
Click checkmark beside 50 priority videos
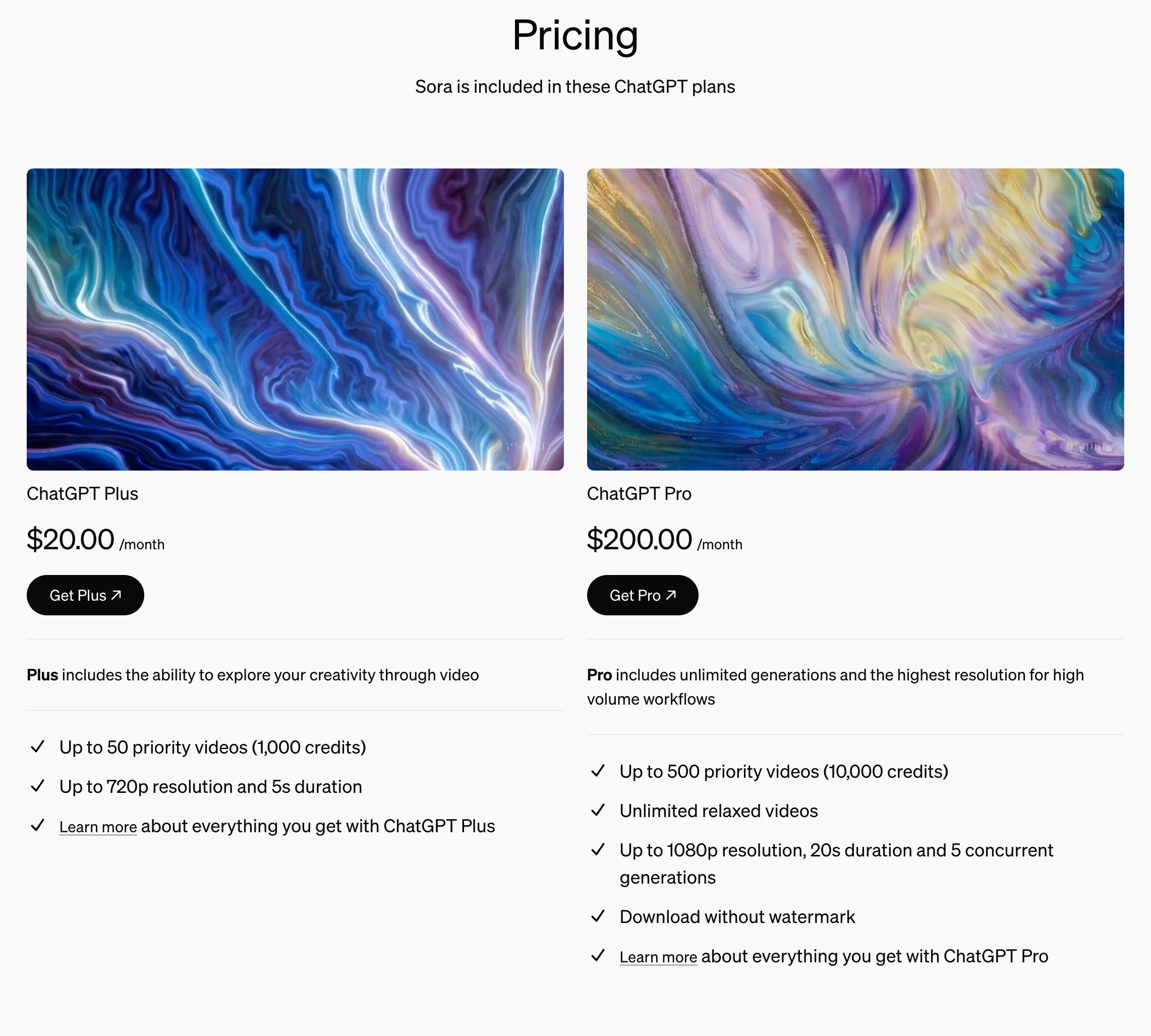pyautogui.click(x=37, y=746)
